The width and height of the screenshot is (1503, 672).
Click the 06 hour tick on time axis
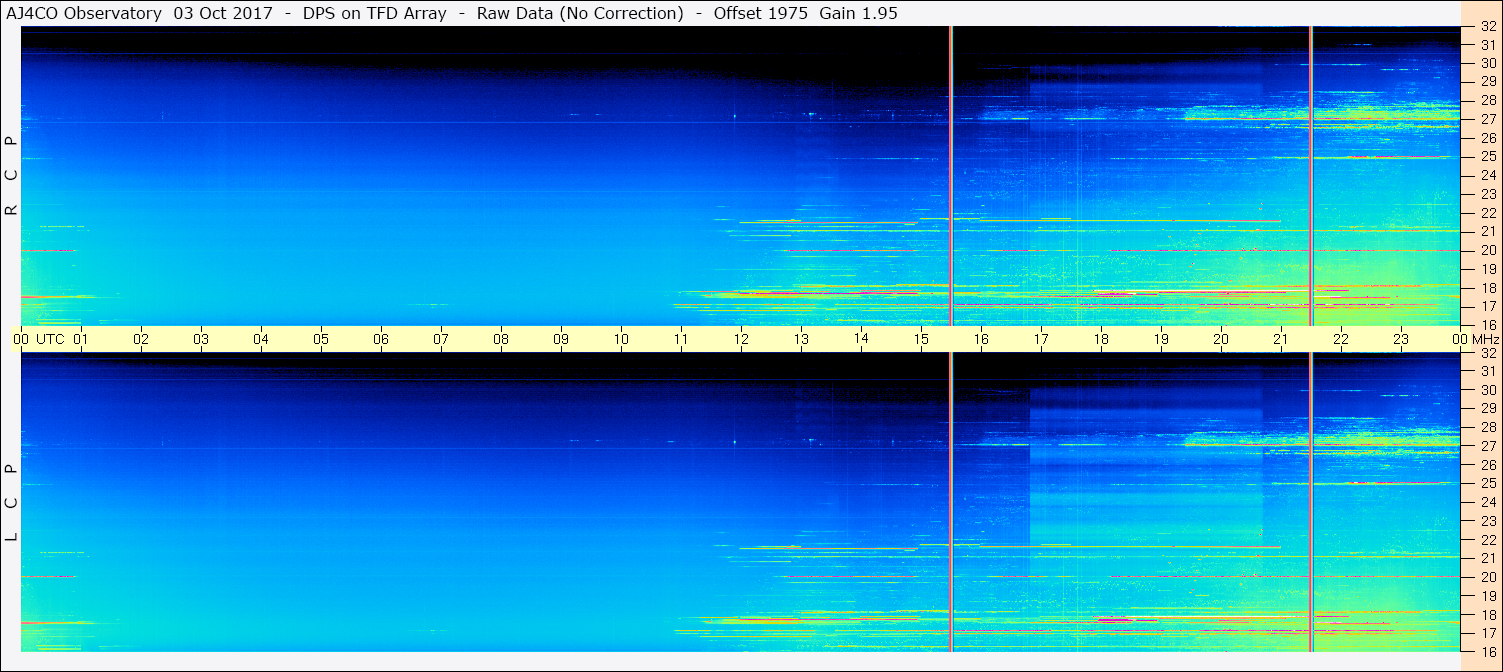click(381, 339)
